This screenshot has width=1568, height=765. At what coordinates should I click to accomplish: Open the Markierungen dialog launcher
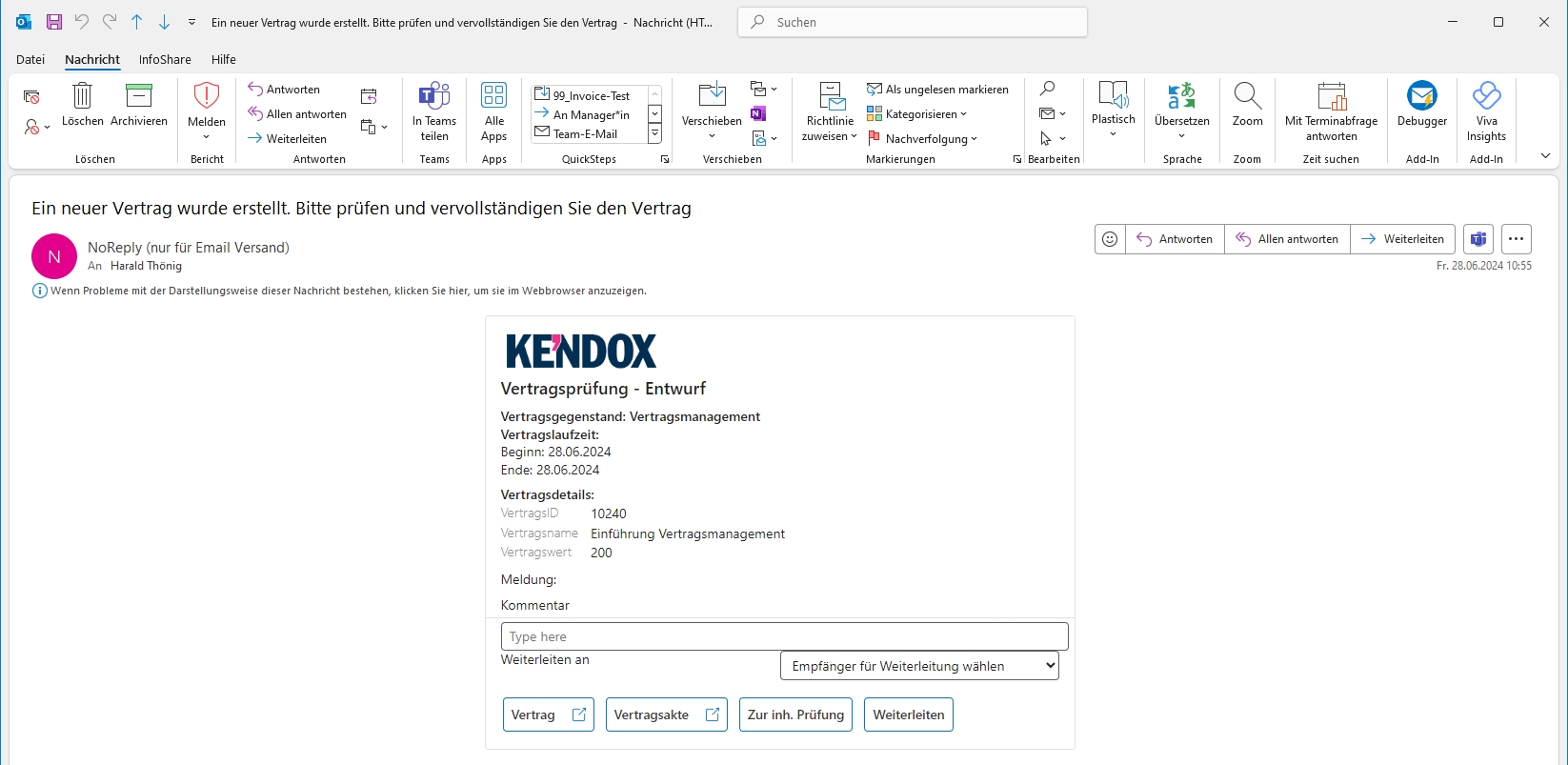[x=1017, y=160]
